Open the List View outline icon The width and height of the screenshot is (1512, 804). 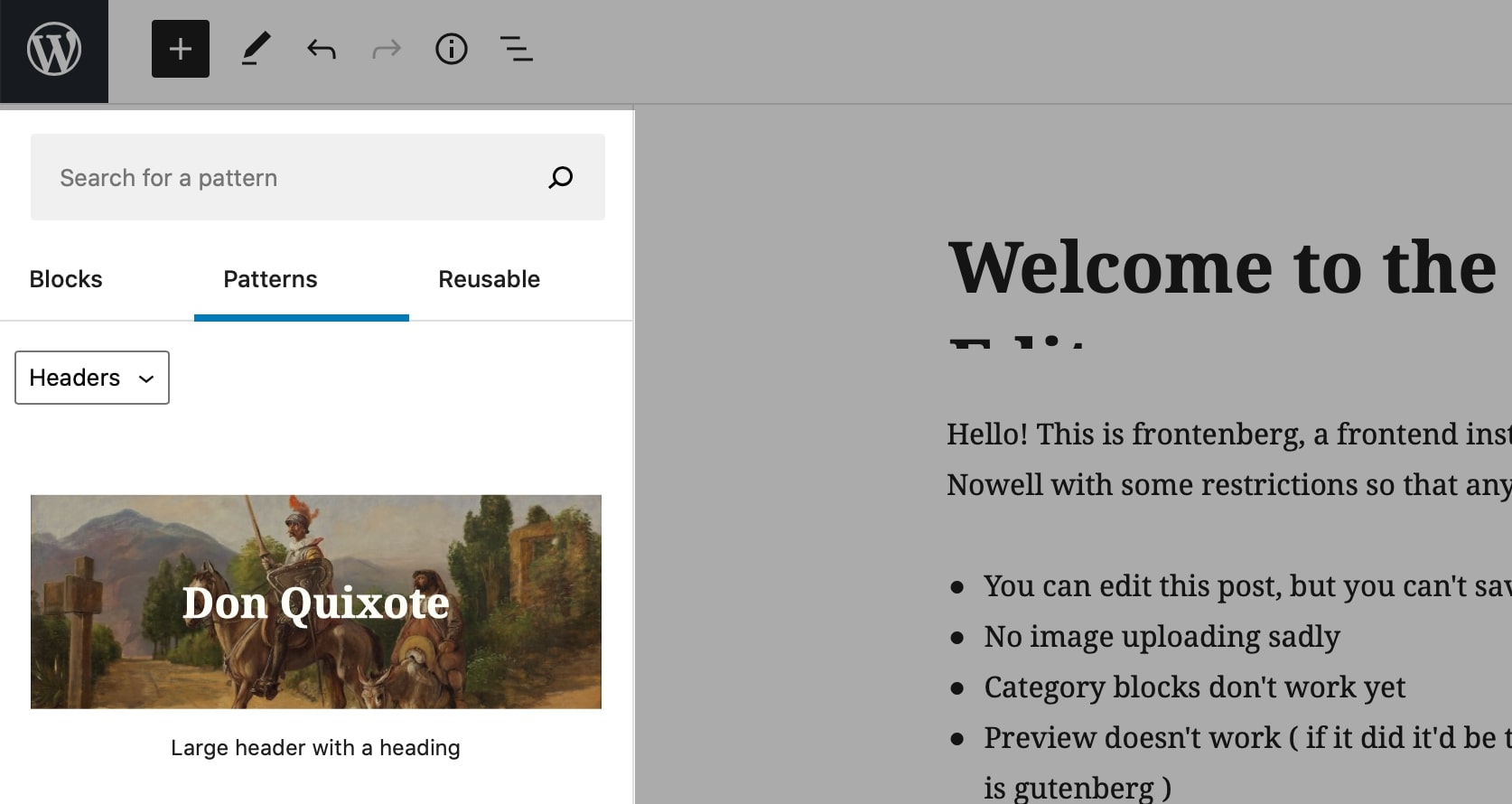pos(517,49)
